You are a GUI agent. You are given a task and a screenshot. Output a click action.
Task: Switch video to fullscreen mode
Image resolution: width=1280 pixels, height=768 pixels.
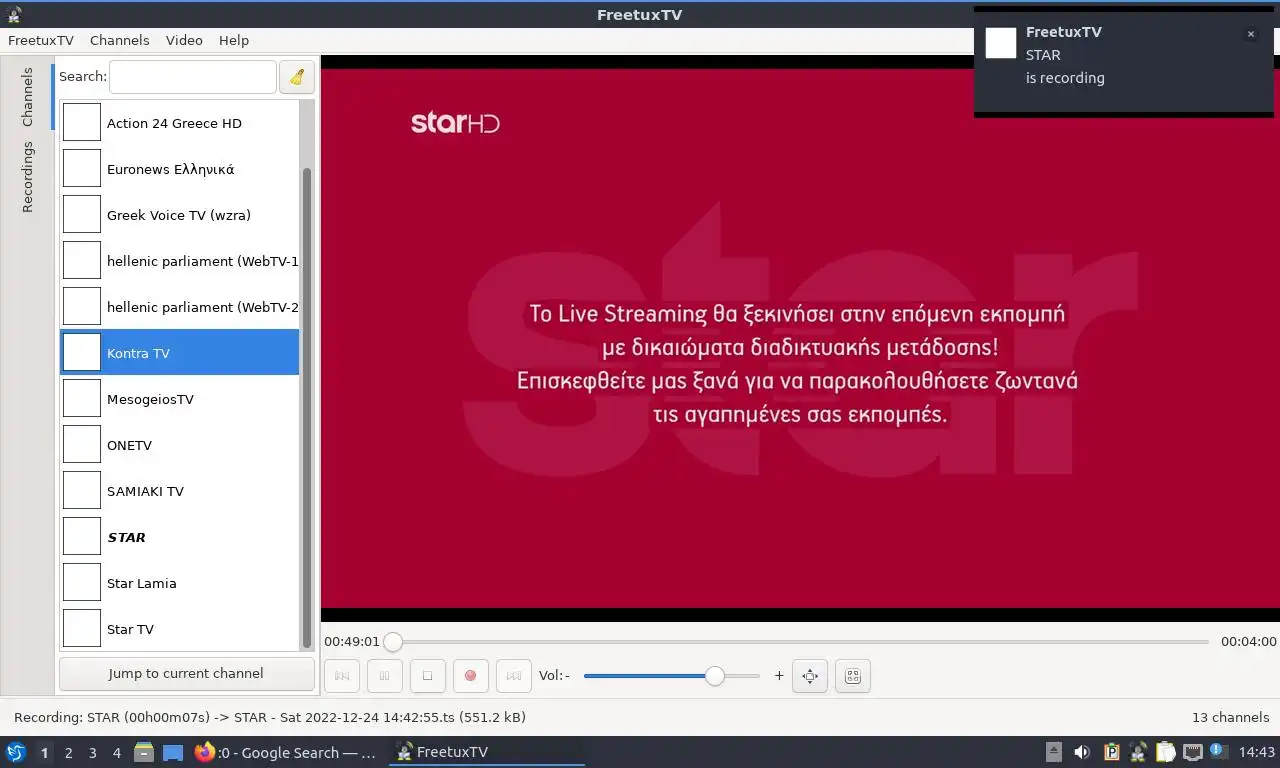pos(810,676)
